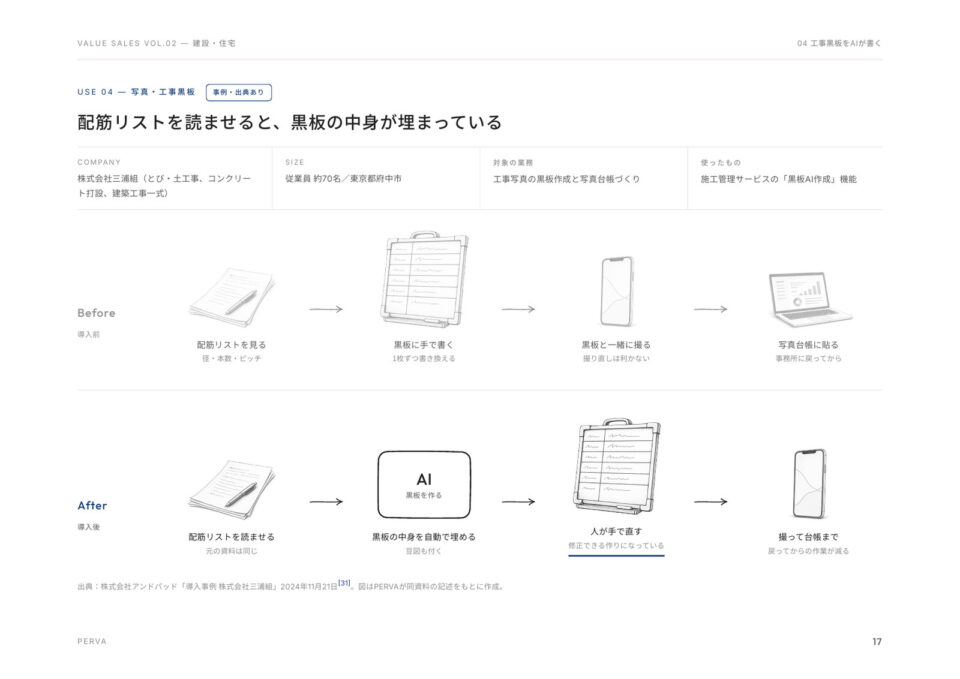Screen dimensions: 960x679
Task: Click the After smartphone illustration
Action: (x=809, y=484)
